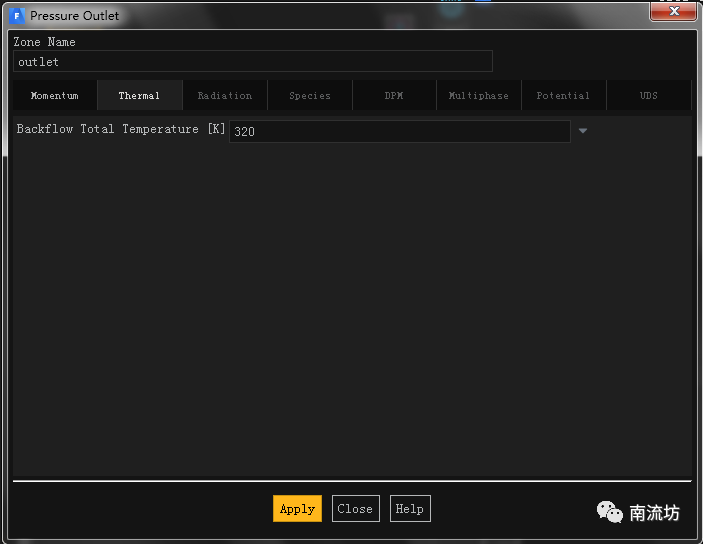Image resolution: width=703 pixels, height=544 pixels.
Task: Click the Backflow Total Temperature value field
Action: pyautogui.click(x=399, y=131)
